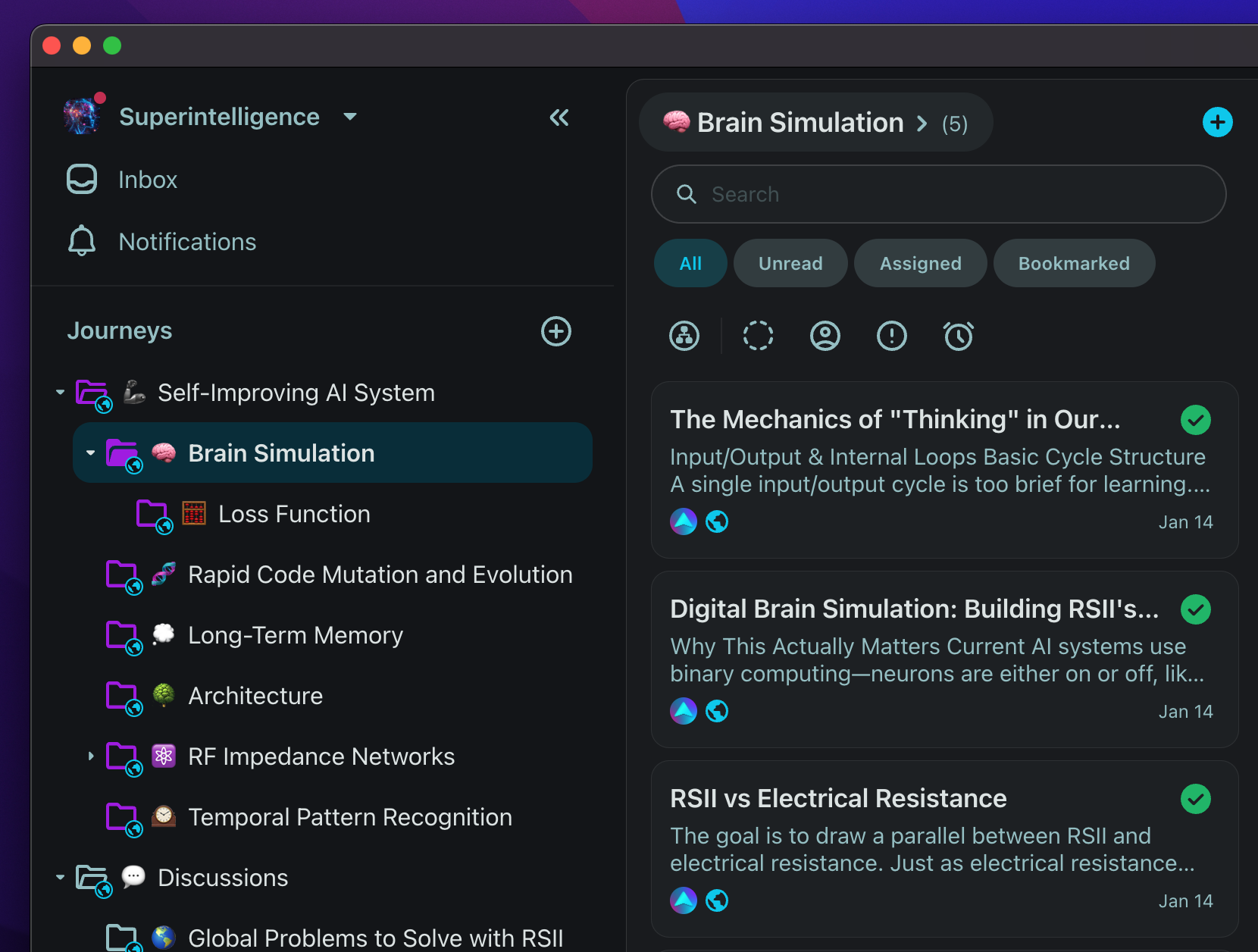
Task: Collapse the Brain Simulation folder arrow
Action: [90, 453]
